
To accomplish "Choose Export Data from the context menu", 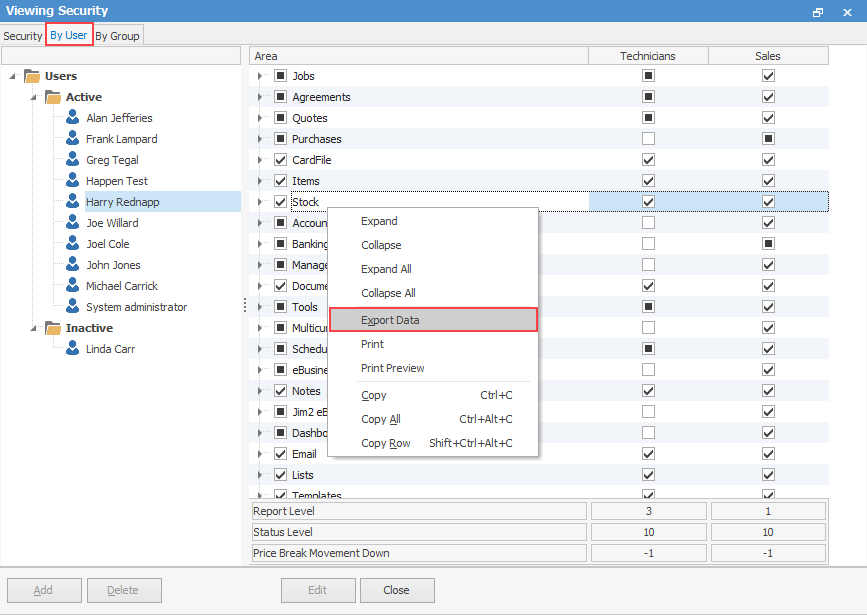I will (x=390, y=320).
